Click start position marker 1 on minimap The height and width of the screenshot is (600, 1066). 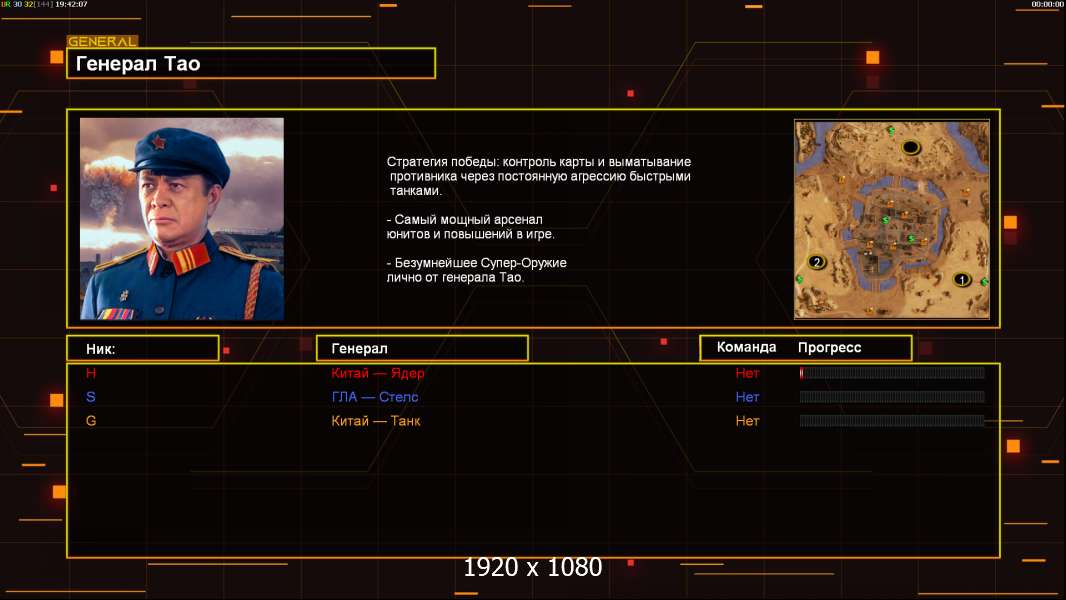coord(961,279)
